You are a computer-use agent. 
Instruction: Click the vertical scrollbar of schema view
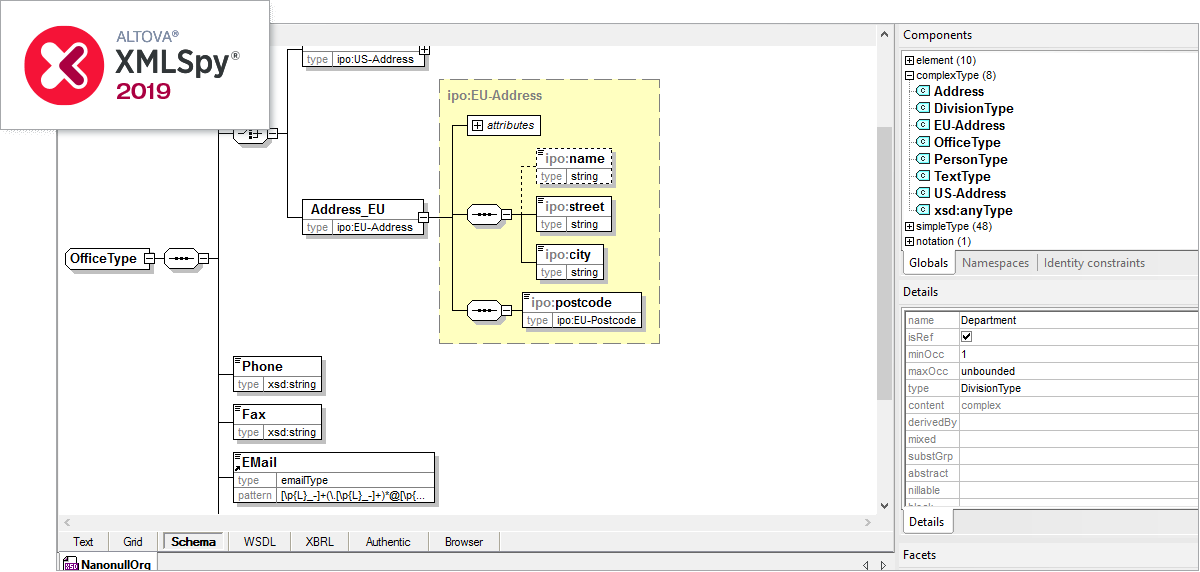883,300
